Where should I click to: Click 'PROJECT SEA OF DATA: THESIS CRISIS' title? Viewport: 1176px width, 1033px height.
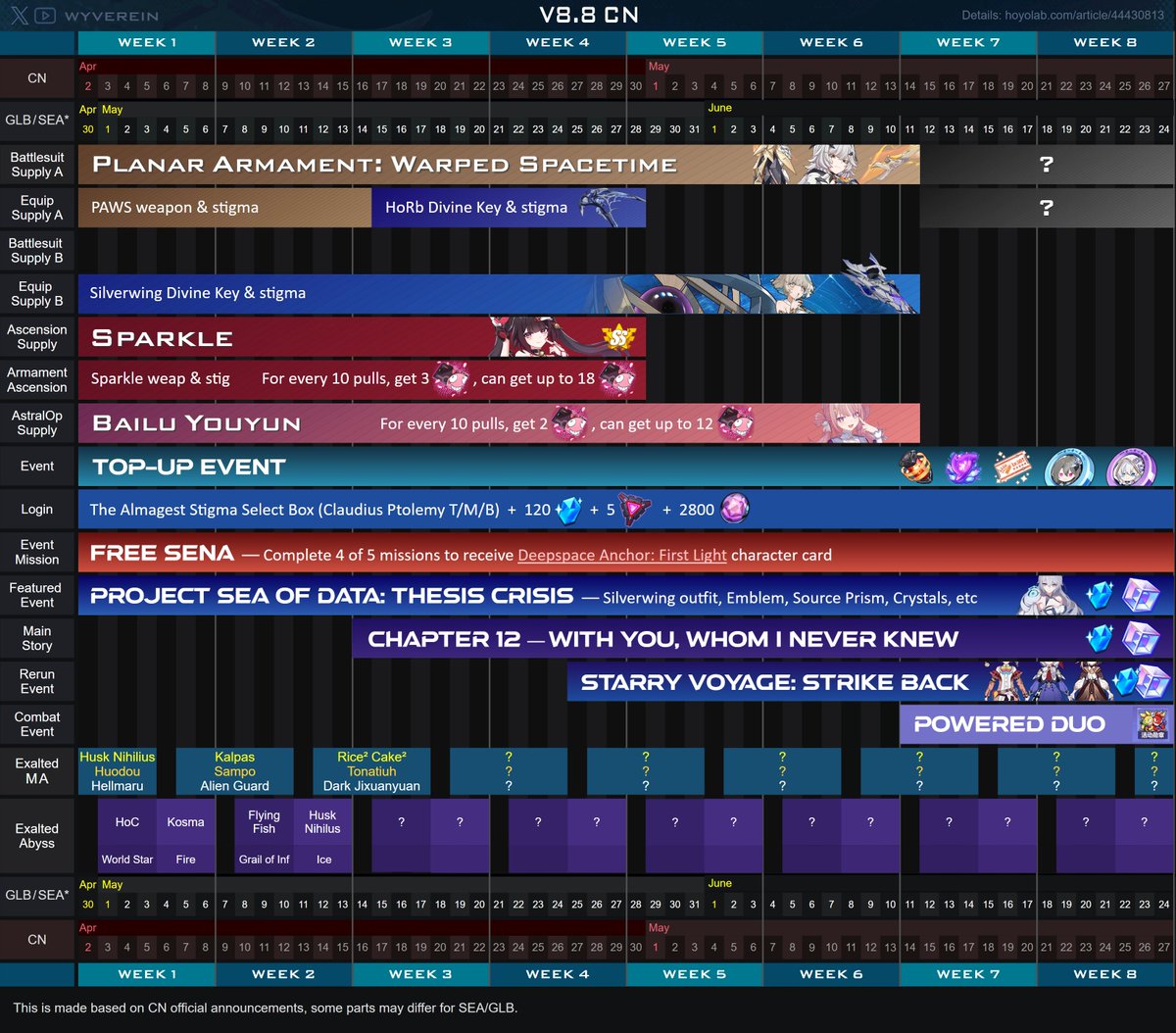point(332,596)
